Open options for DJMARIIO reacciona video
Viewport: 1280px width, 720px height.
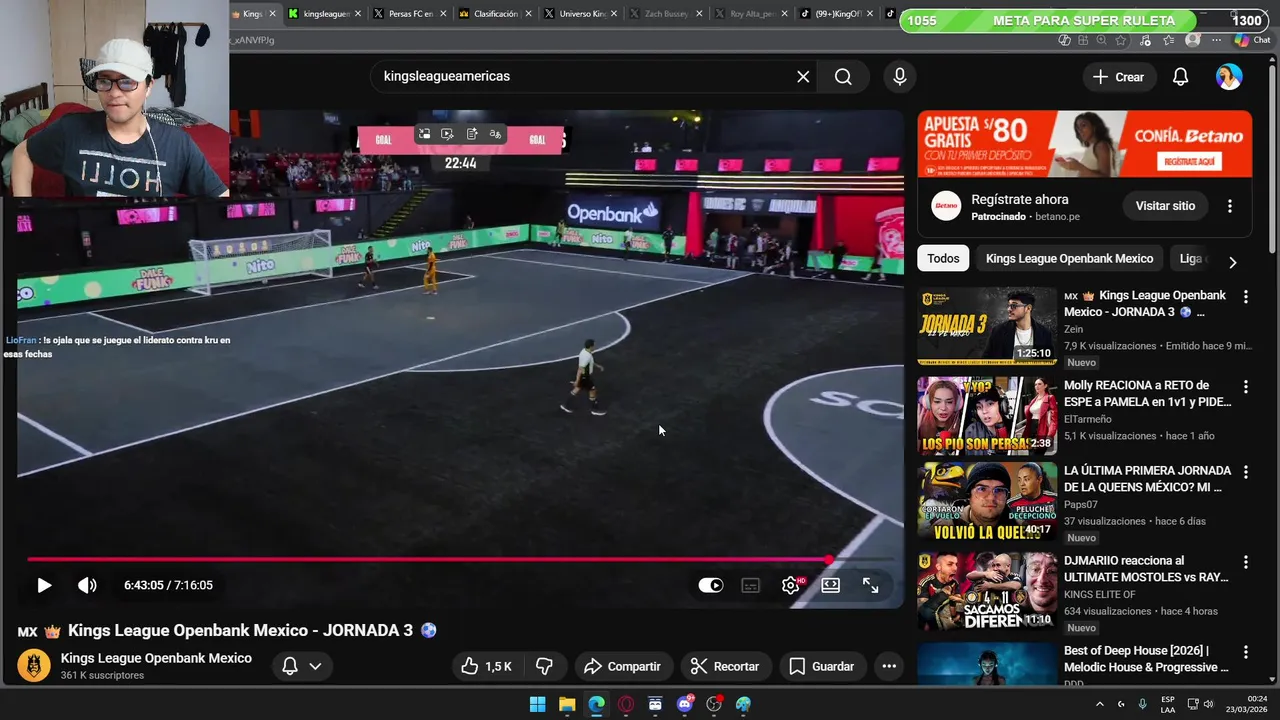(1245, 562)
